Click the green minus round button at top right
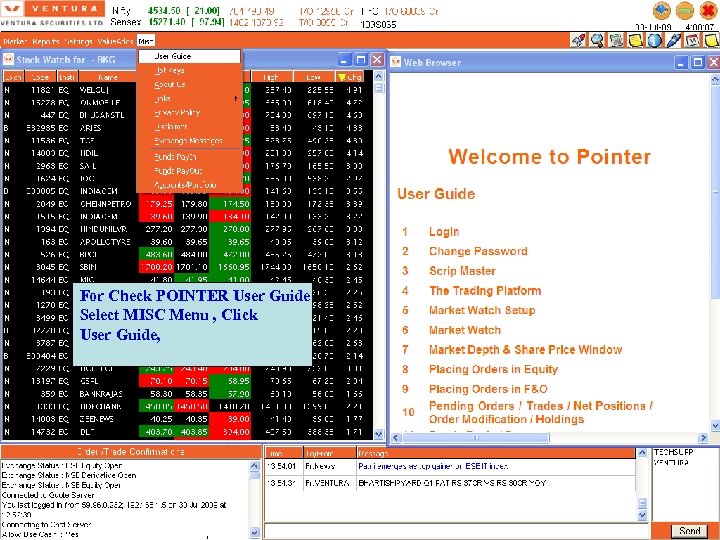720x540 pixels. point(685,10)
